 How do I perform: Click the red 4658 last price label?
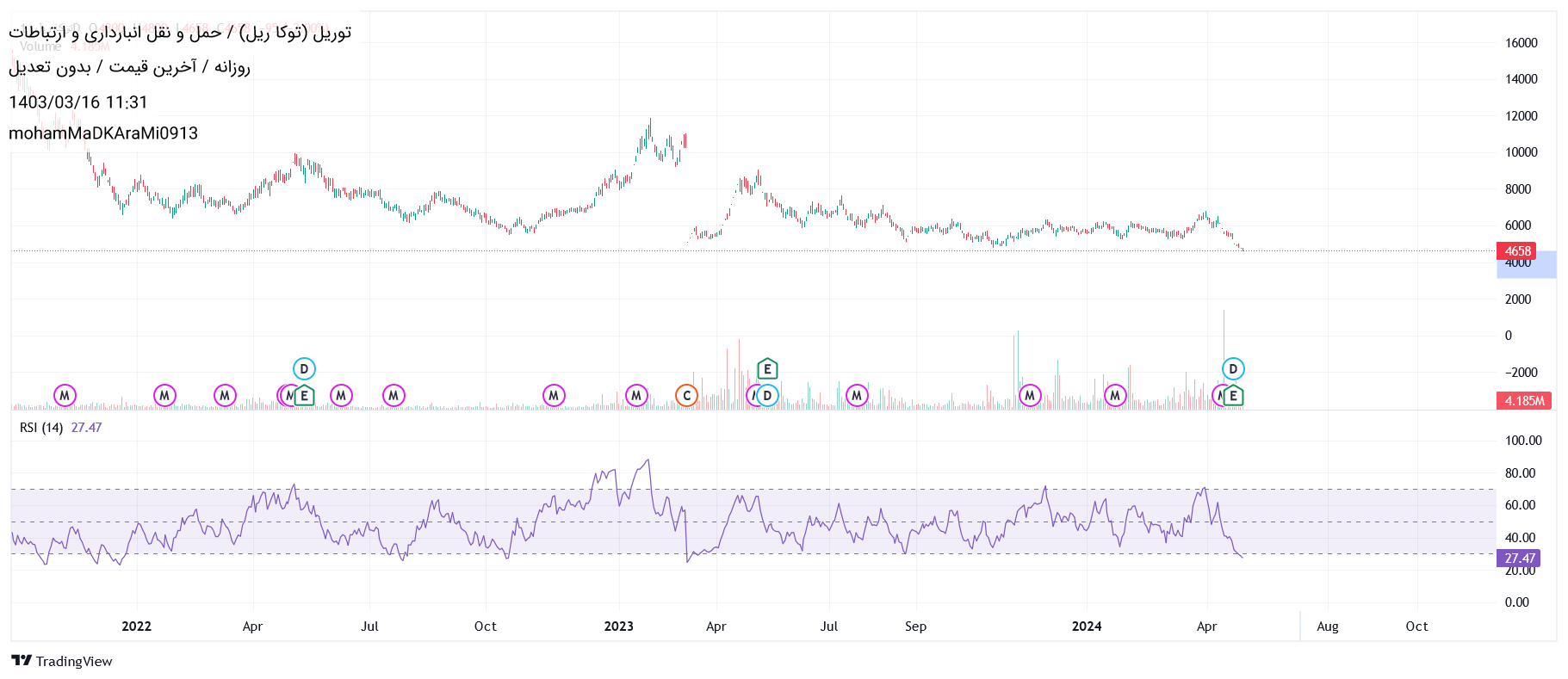[1517, 251]
